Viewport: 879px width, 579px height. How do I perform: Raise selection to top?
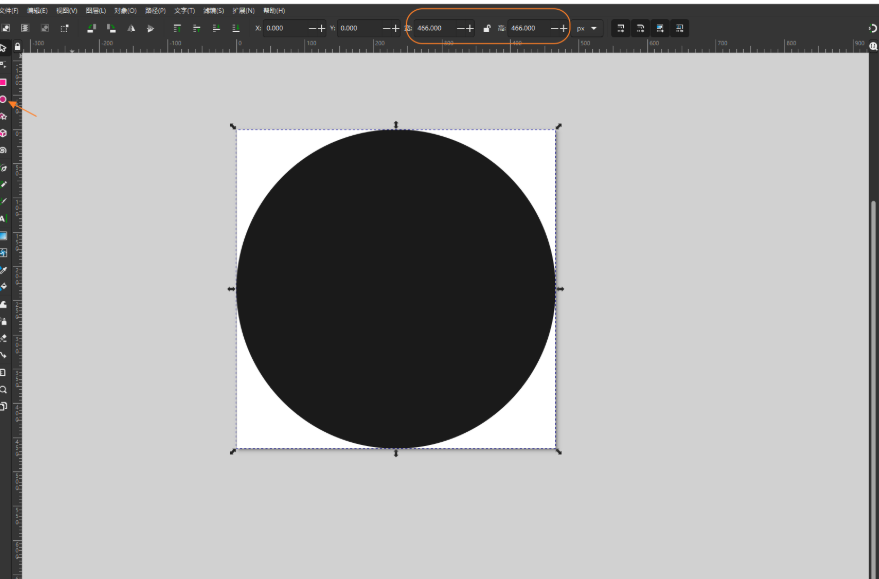click(177, 28)
